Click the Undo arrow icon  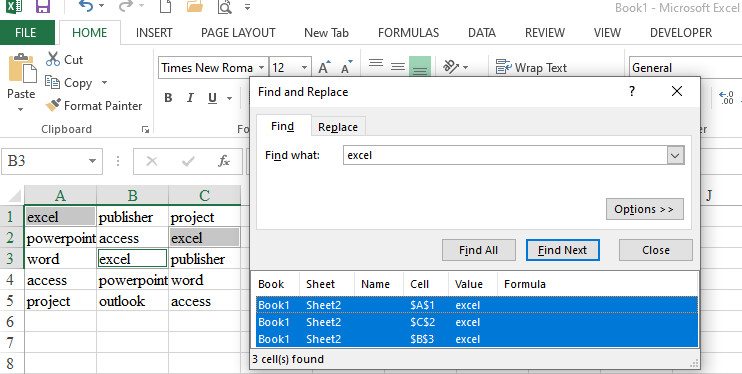pos(86,6)
